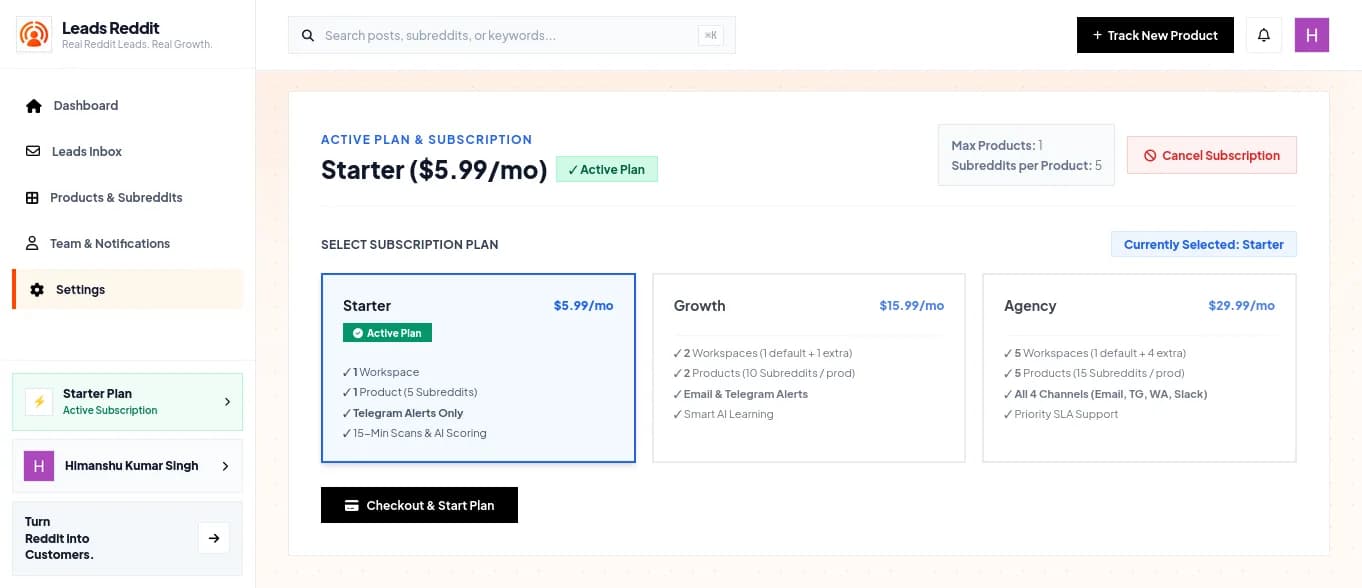Click the credit card icon on Checkout button
Image resolution: width=1362 pixels, height=588 pixels.
[x=352, y=506]
